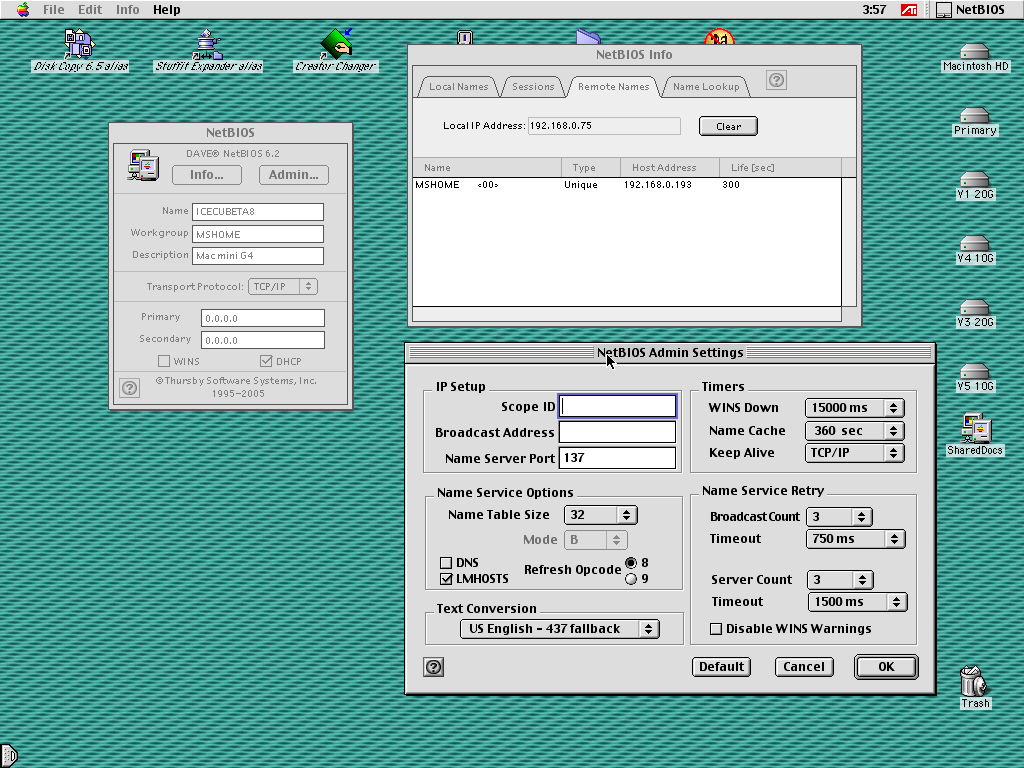Open the Mode dropdown
Image resolution: width=1024 pixels, height=768 pixels.
tap(595, 539)
